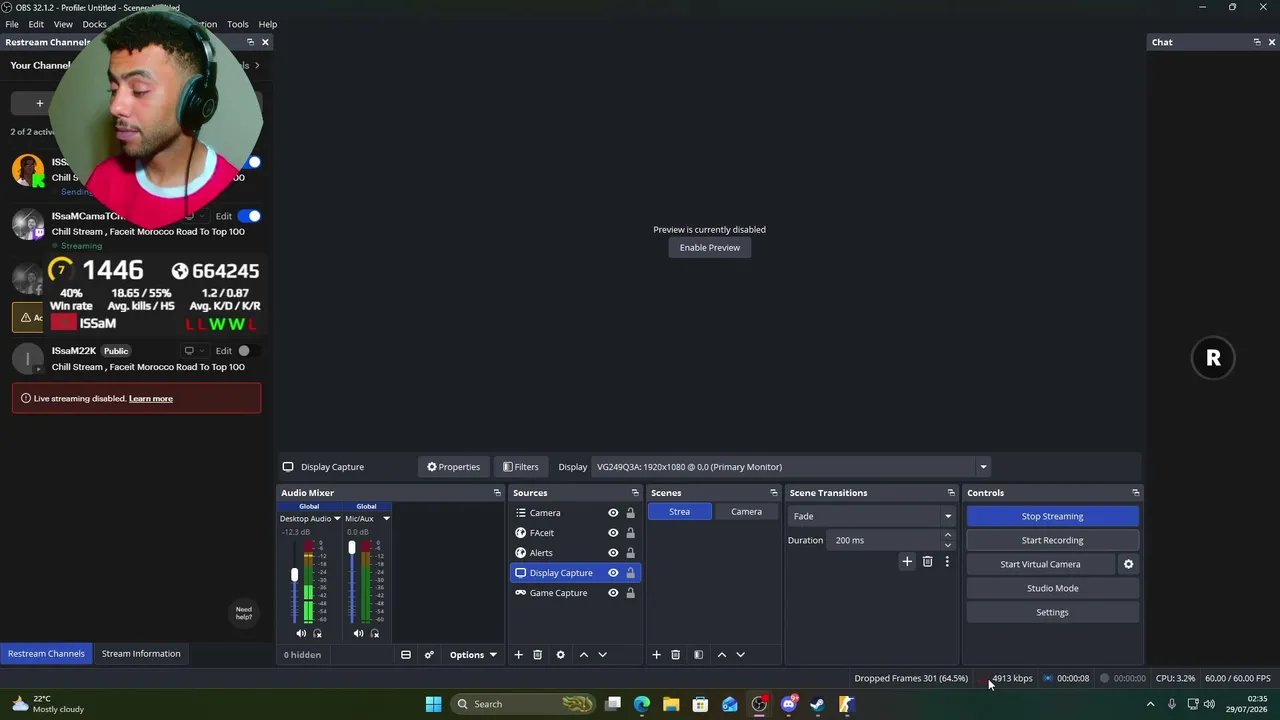This screenshot has height=720, width=1280.
Task: Toggle Desktop Audio monitoring headphone icon
Action: pos(318,633)
